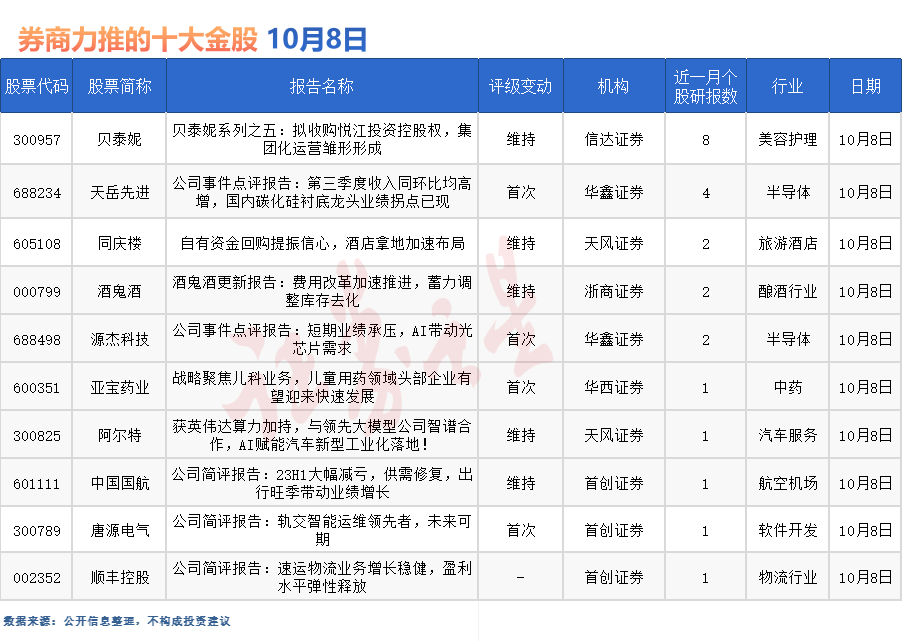Open the 获英伟达算力加持 report title
The height and width of the screenshot is (641, 902).
pyautogui.click(x=322, y=436)
